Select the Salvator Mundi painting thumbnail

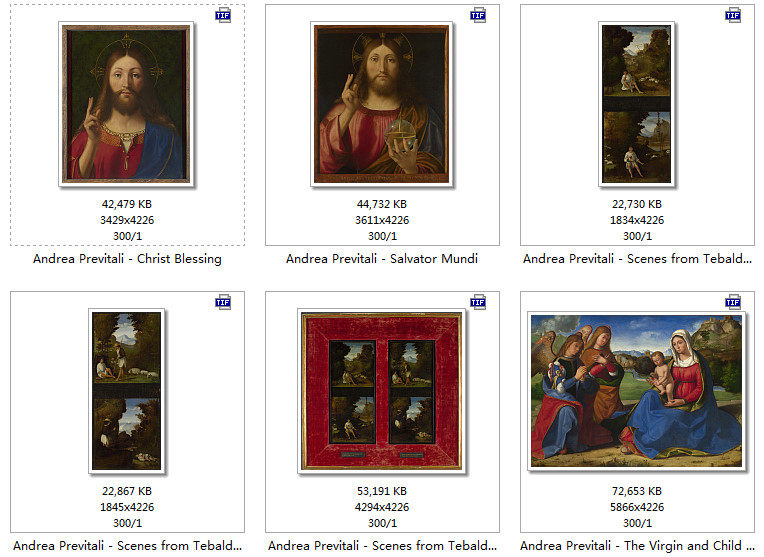(382, 104)
